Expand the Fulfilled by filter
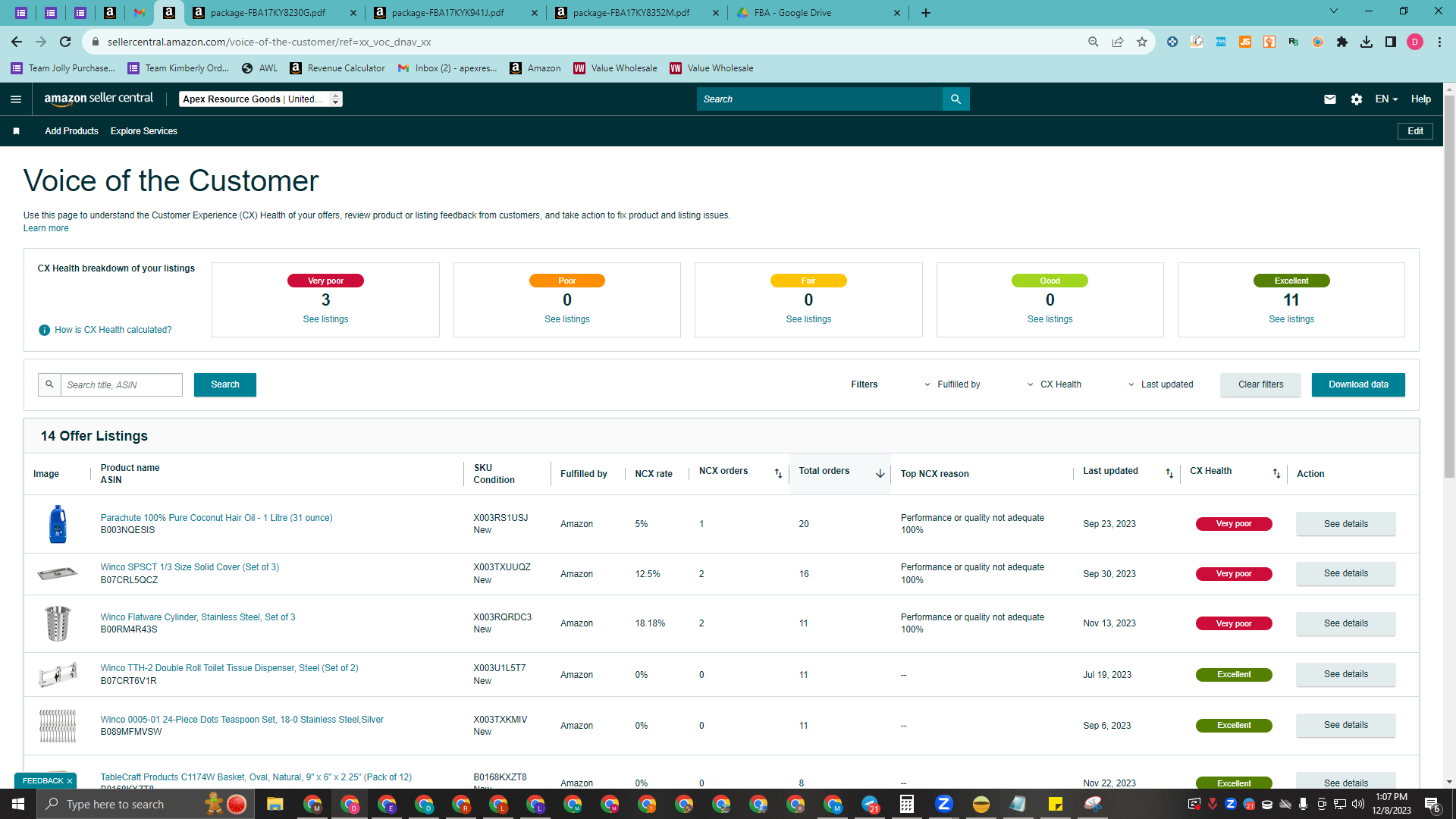 point(952,384)
